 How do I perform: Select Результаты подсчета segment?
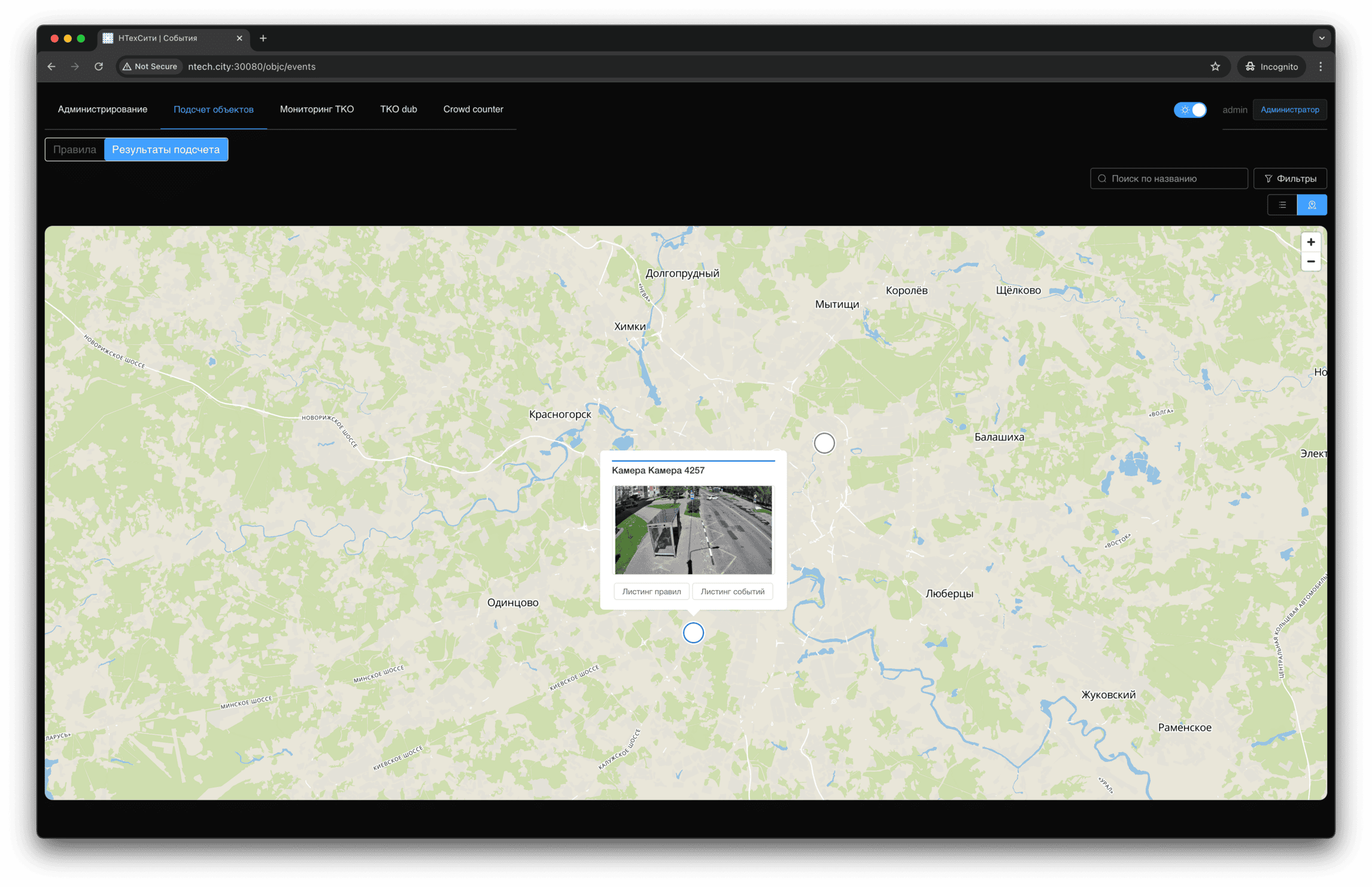coord(166,150)
